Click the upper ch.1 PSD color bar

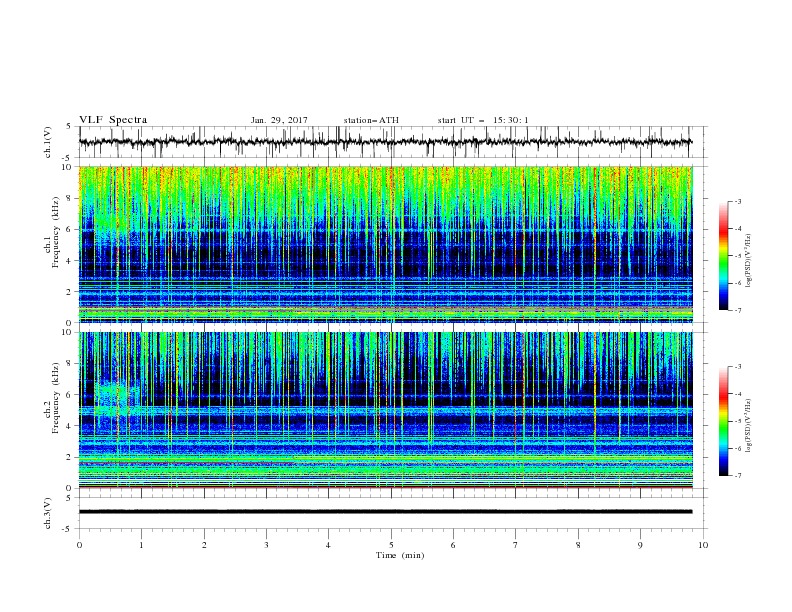[723, 256]
